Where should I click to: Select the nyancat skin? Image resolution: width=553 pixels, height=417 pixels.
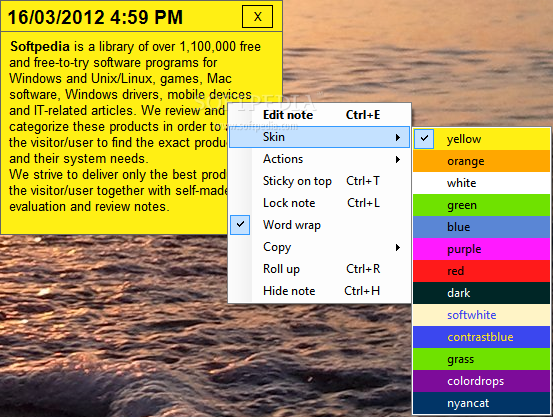(x=481, y=403)
